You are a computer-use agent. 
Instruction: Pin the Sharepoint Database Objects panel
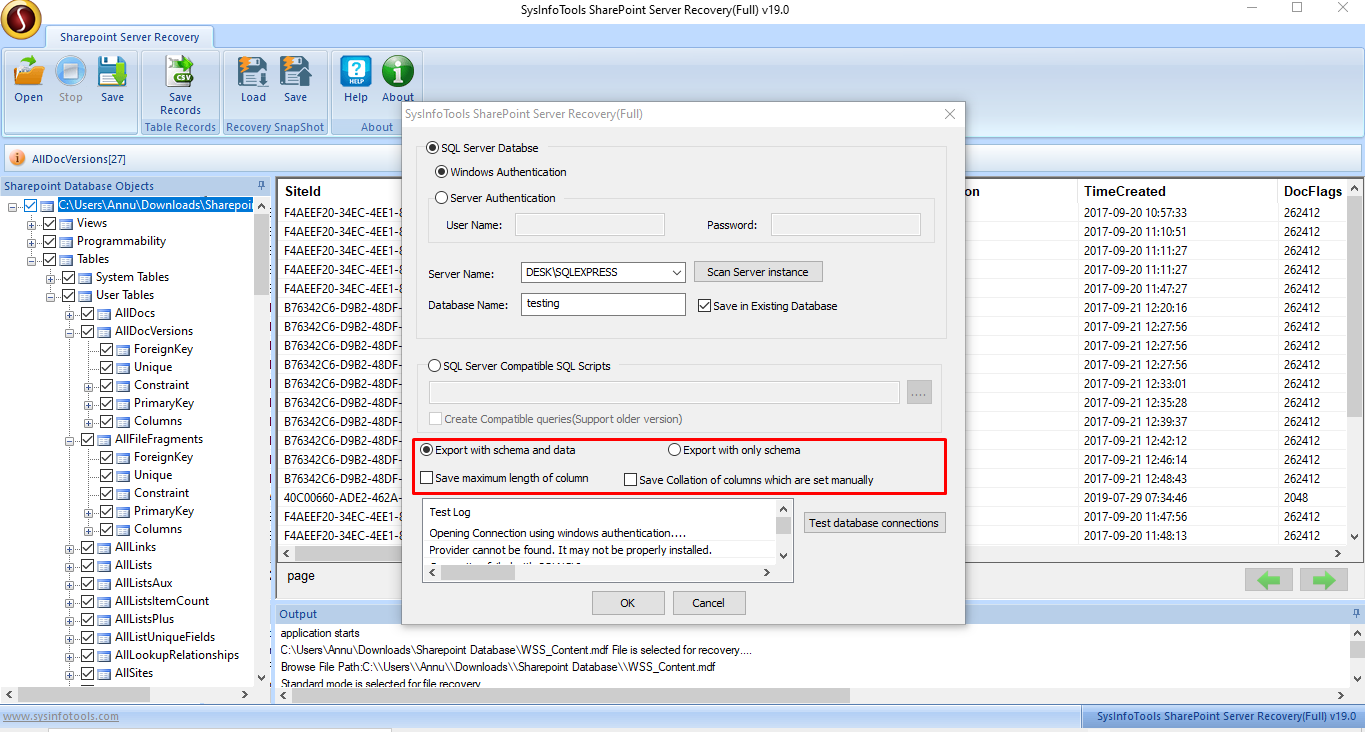[262, 186]
